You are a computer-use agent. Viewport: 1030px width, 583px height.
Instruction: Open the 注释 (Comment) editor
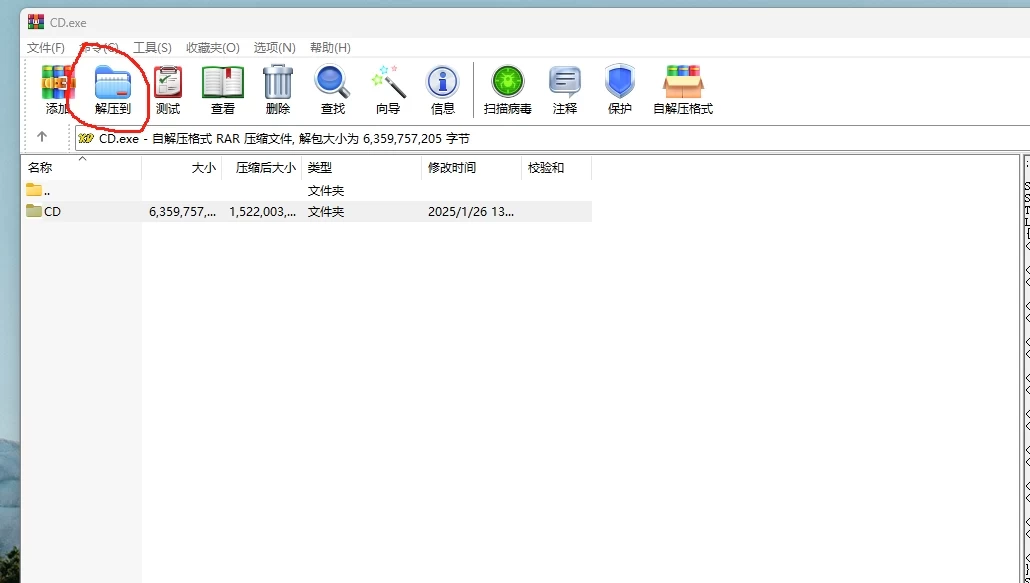pyautogui.click(x=564, y=88)
